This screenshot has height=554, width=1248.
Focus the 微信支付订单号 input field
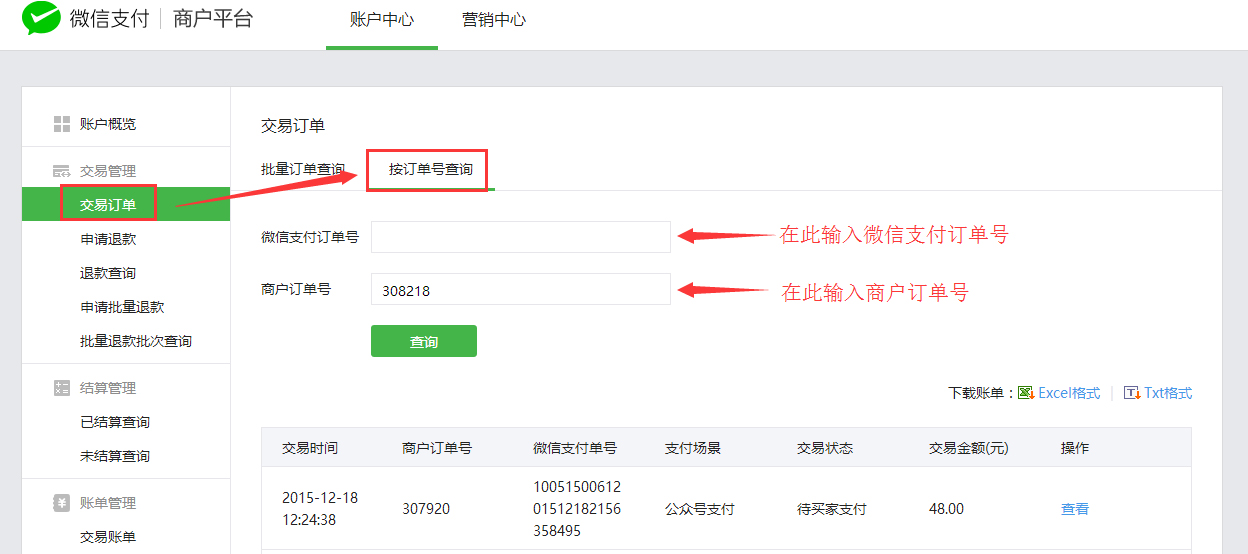click(x=520, y=237)
